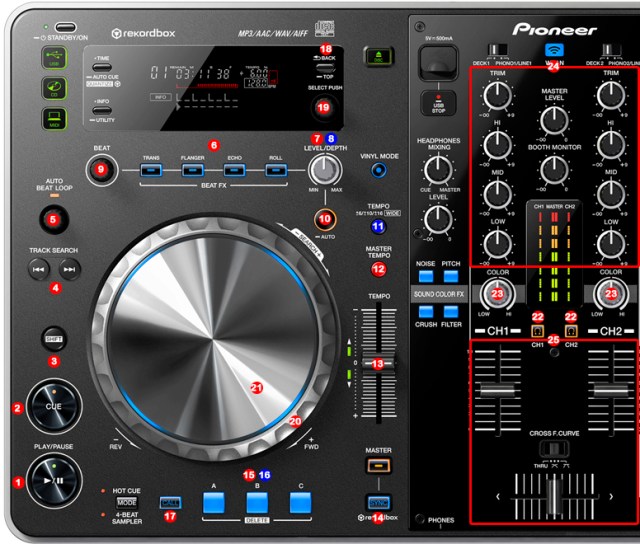This screenshot has width=640, height=544.
Task: Click the CH2 COLOR effect knob
Action: click(x=611, y=293)
